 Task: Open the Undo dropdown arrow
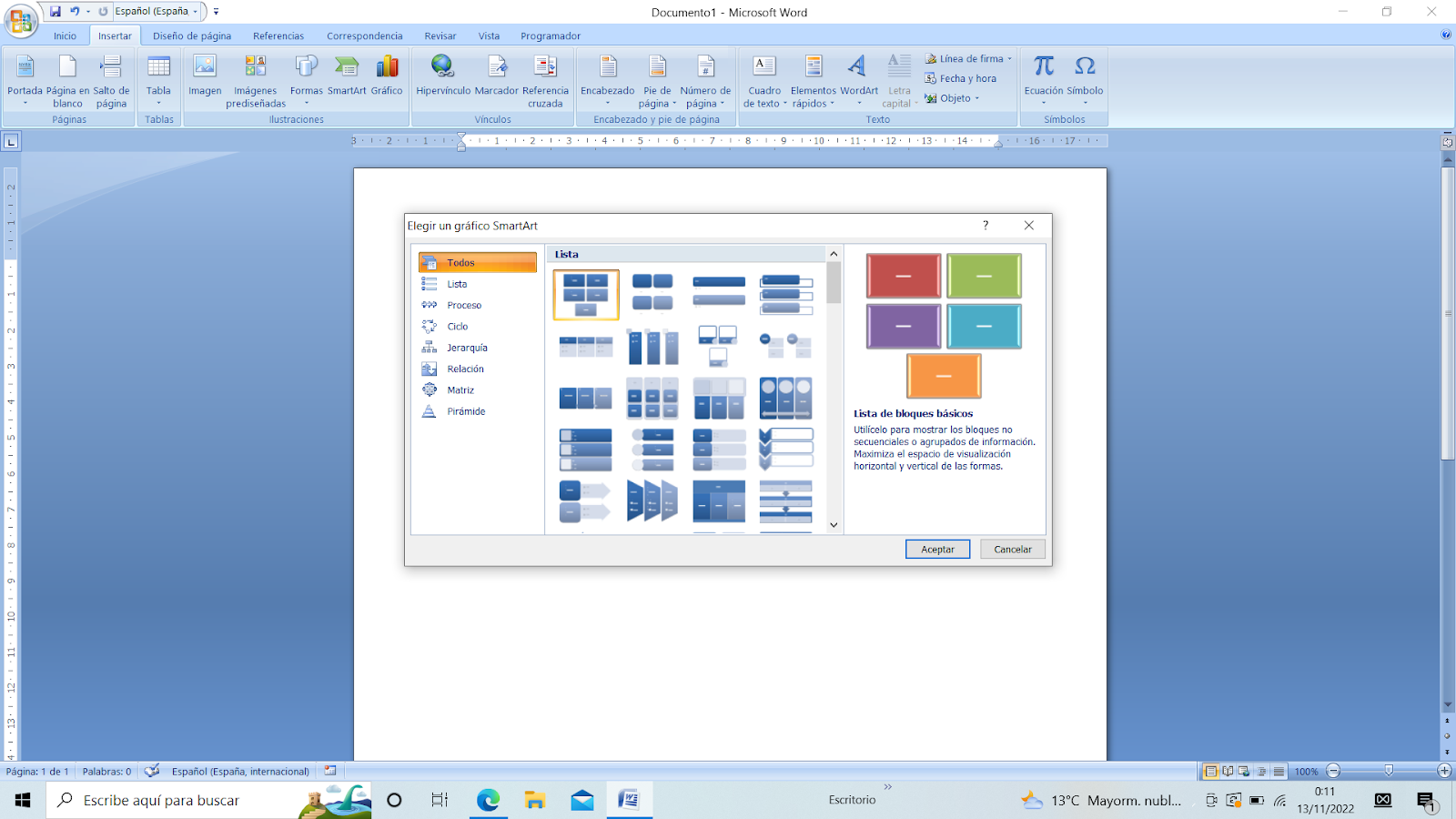[88, 12]
